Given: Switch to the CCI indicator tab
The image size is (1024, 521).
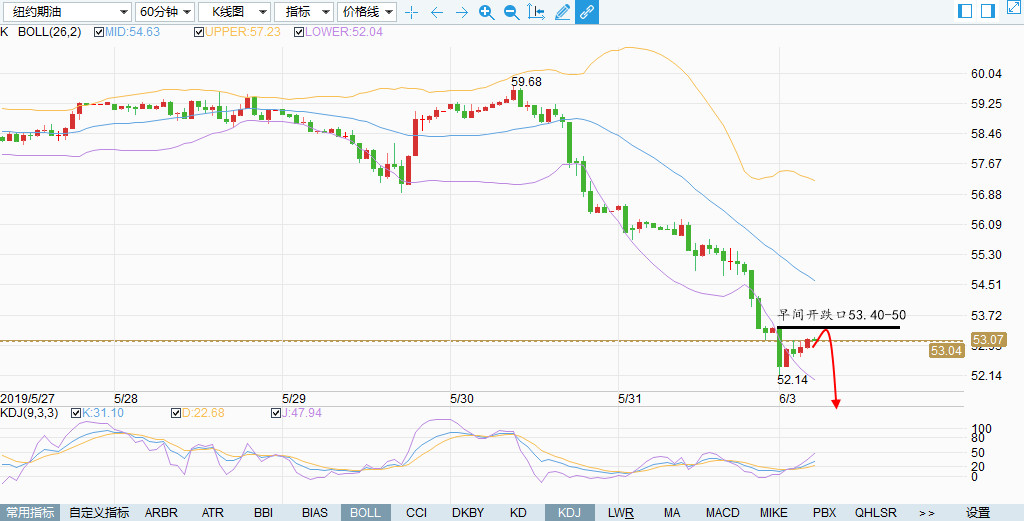Looking at the screenshot, I should click(416, 512).
